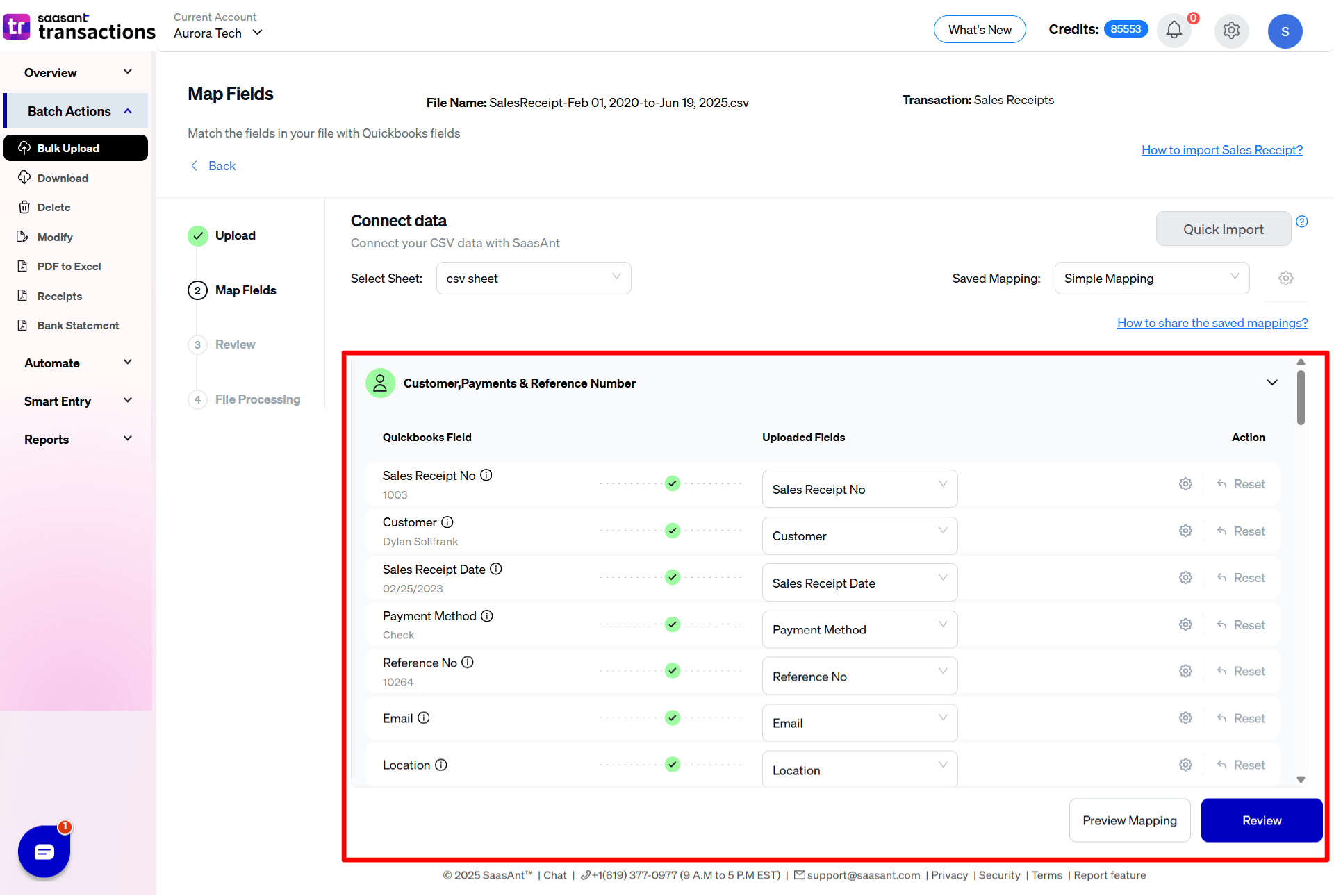Open gear settings for Location row

(x=1185, y=765)
